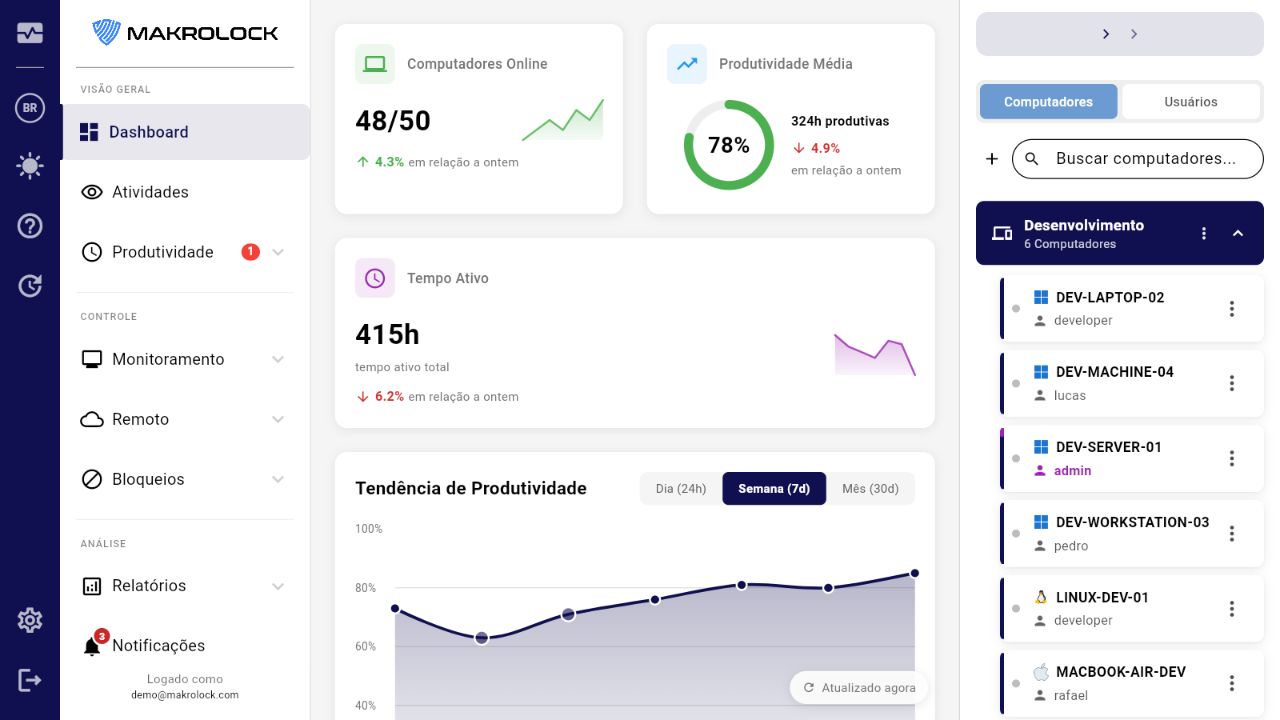Click the Produtividade clock icon

point(92,252)
